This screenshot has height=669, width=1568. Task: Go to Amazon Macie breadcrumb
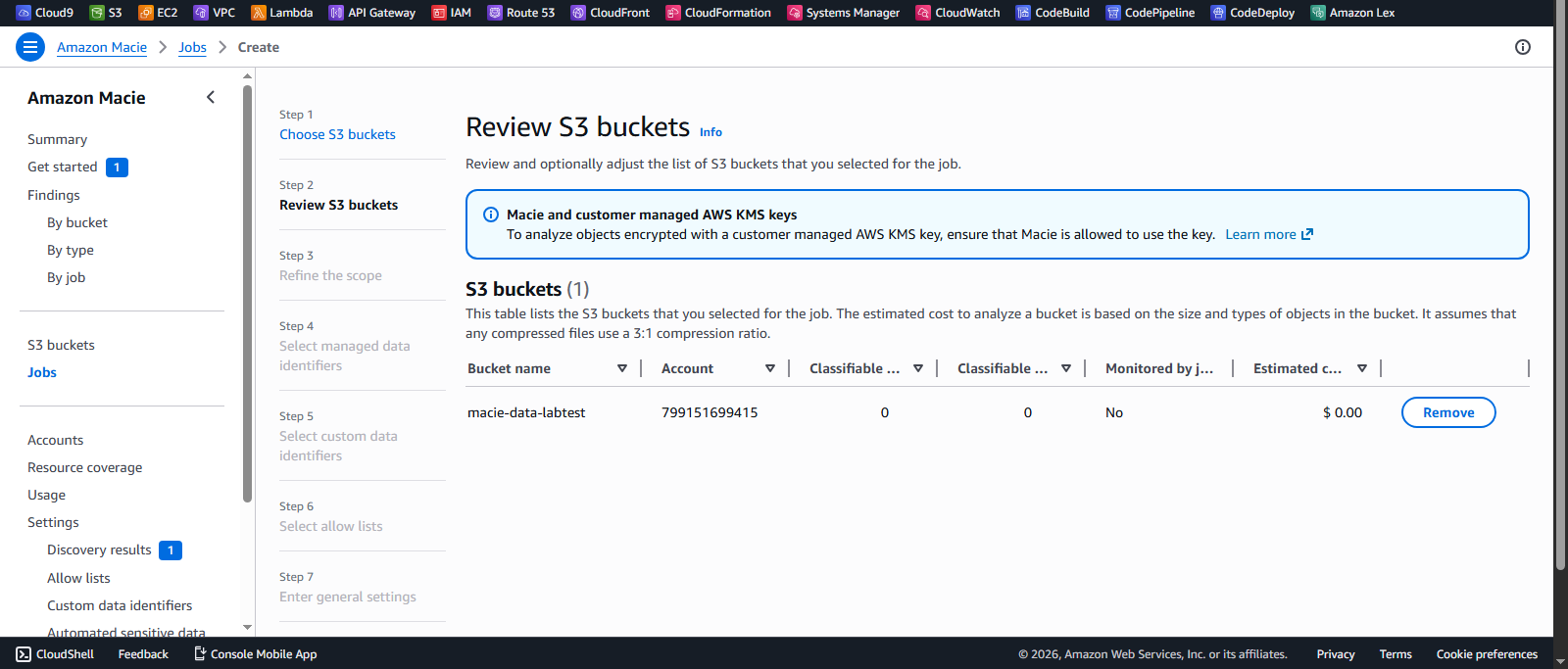coord(102,47)
